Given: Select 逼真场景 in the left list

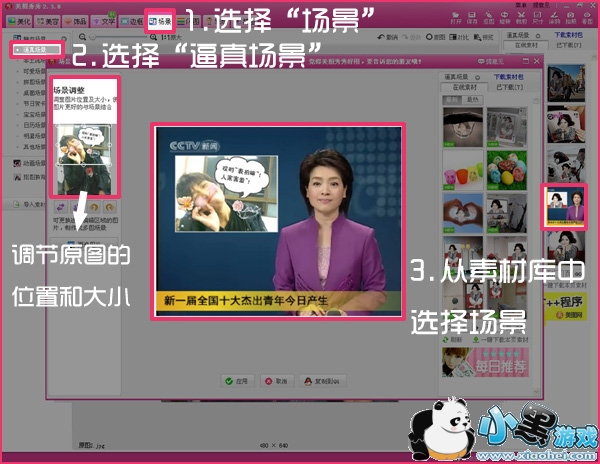Looking at the screenshot, I should pos(35,50).
